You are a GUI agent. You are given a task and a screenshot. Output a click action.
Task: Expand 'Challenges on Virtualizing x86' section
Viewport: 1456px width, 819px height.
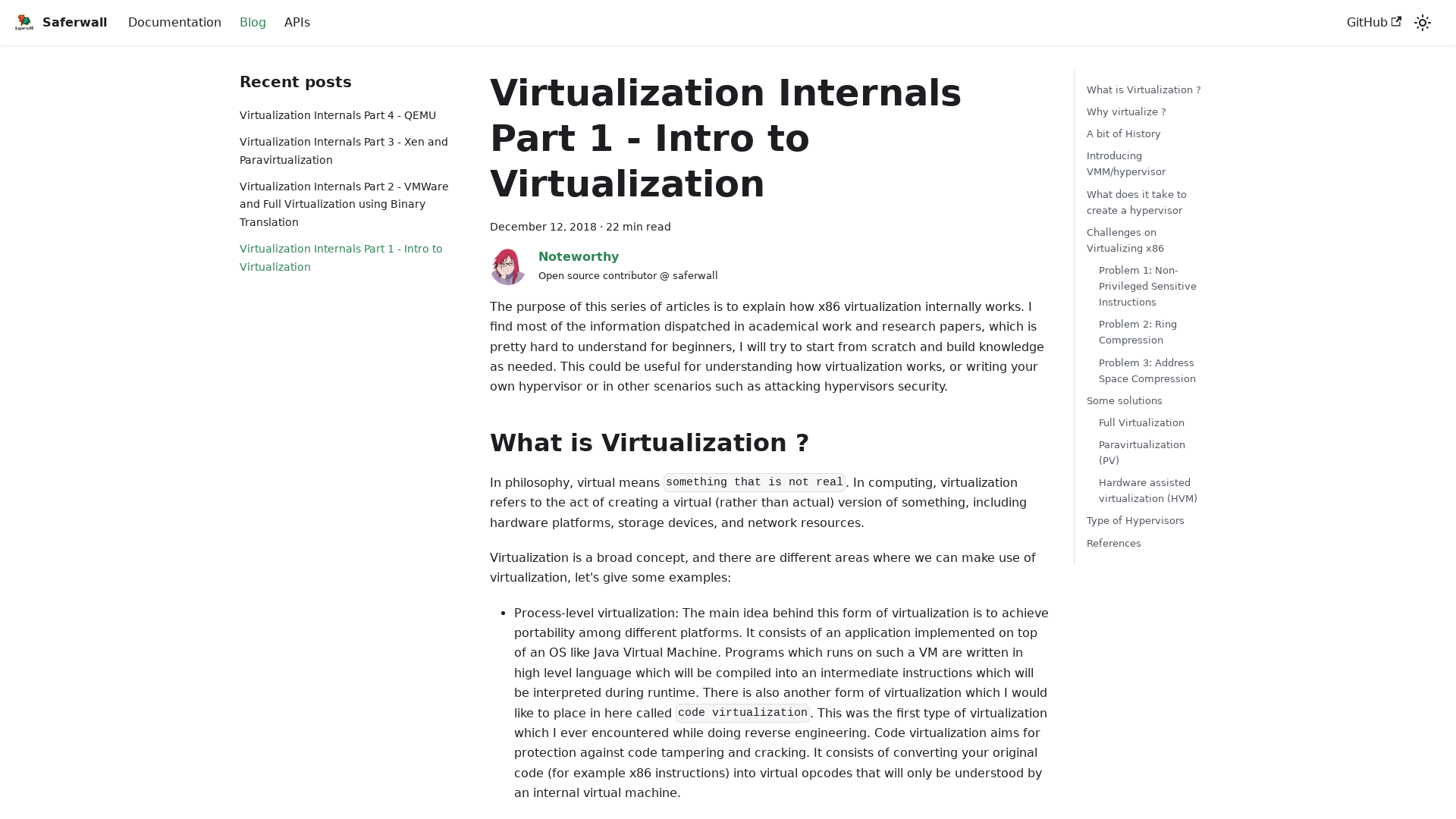1125,240
